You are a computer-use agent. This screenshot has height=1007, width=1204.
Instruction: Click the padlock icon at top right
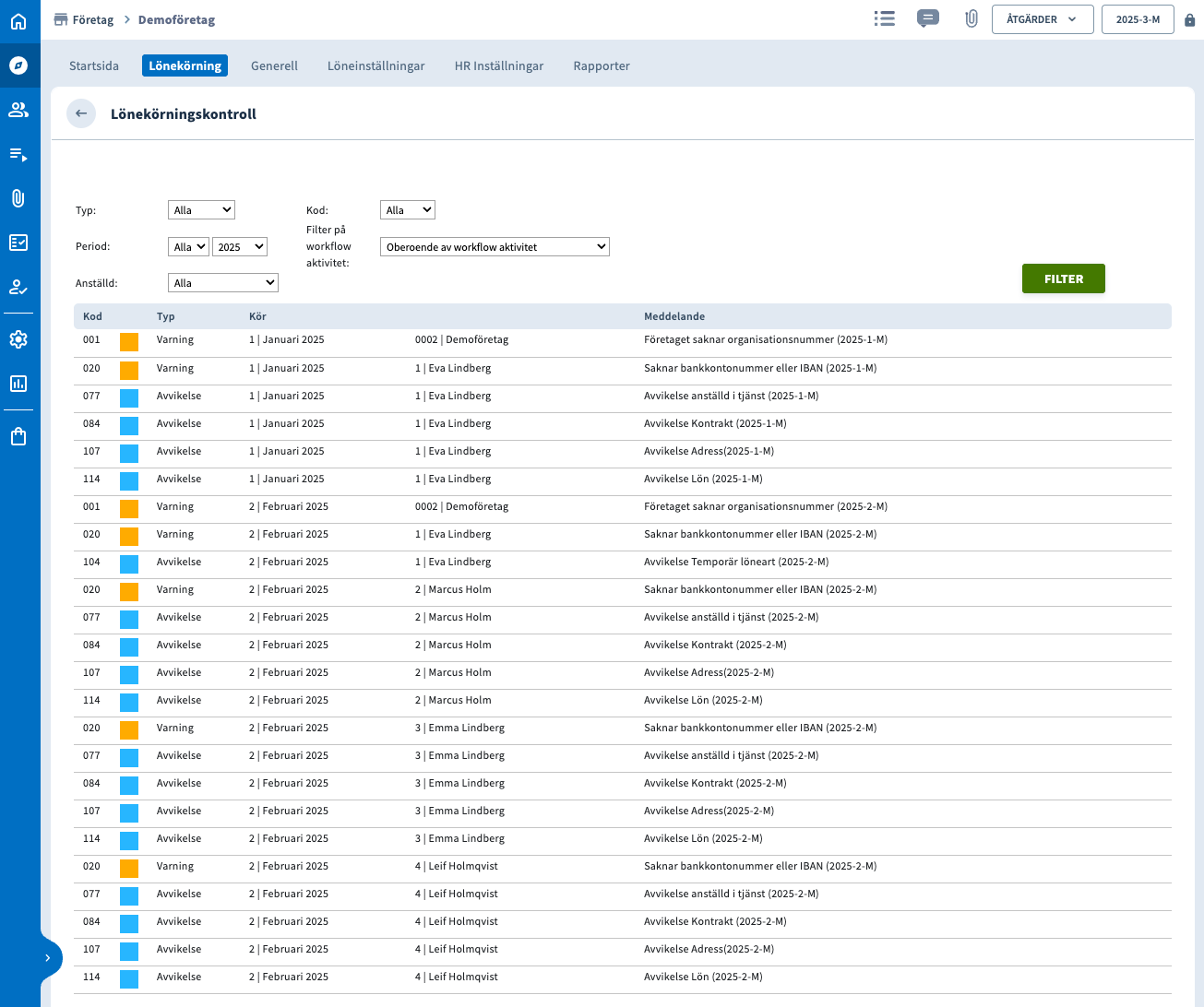click(1189, 20)
